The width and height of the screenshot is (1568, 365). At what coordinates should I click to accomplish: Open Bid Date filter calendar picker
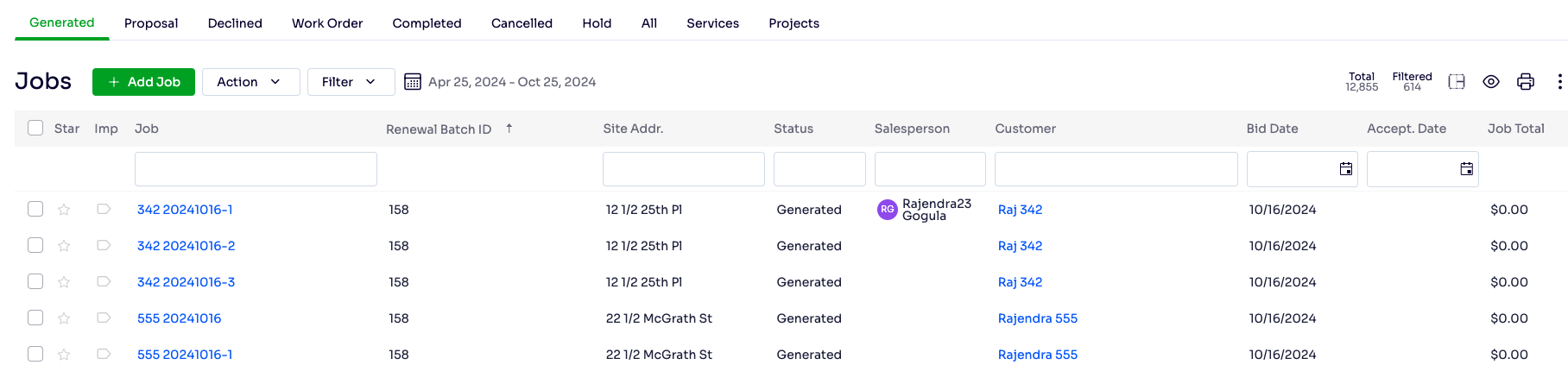coord(1345,169)
